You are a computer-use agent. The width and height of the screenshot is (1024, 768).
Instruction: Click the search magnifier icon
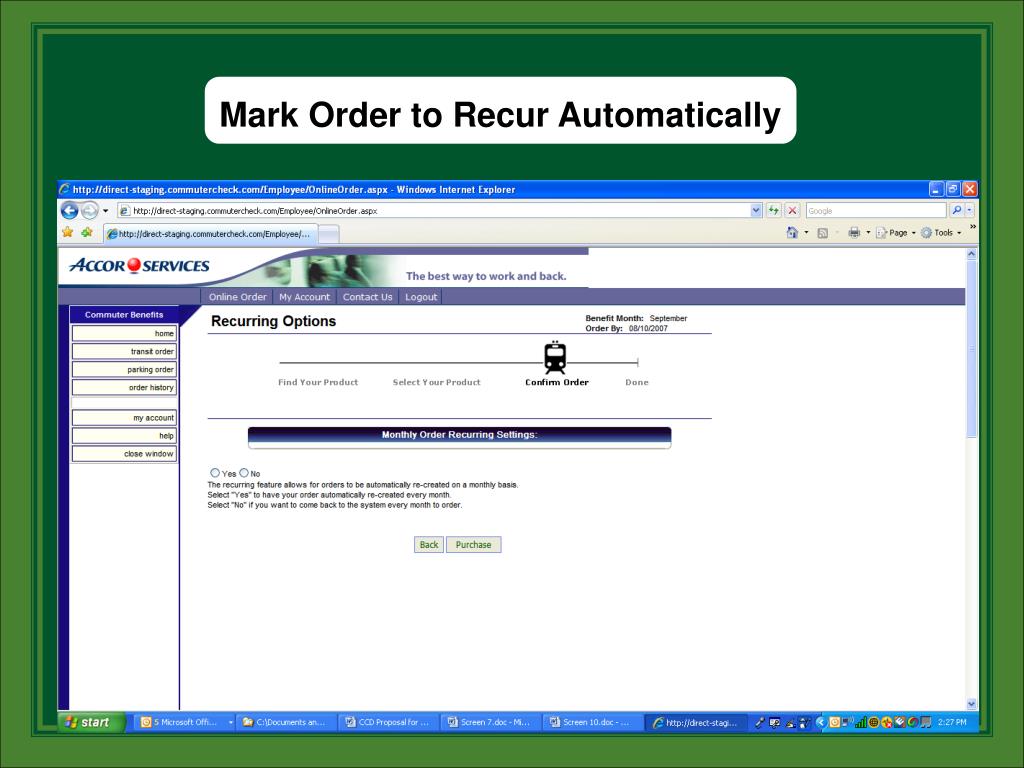[955, 211]
